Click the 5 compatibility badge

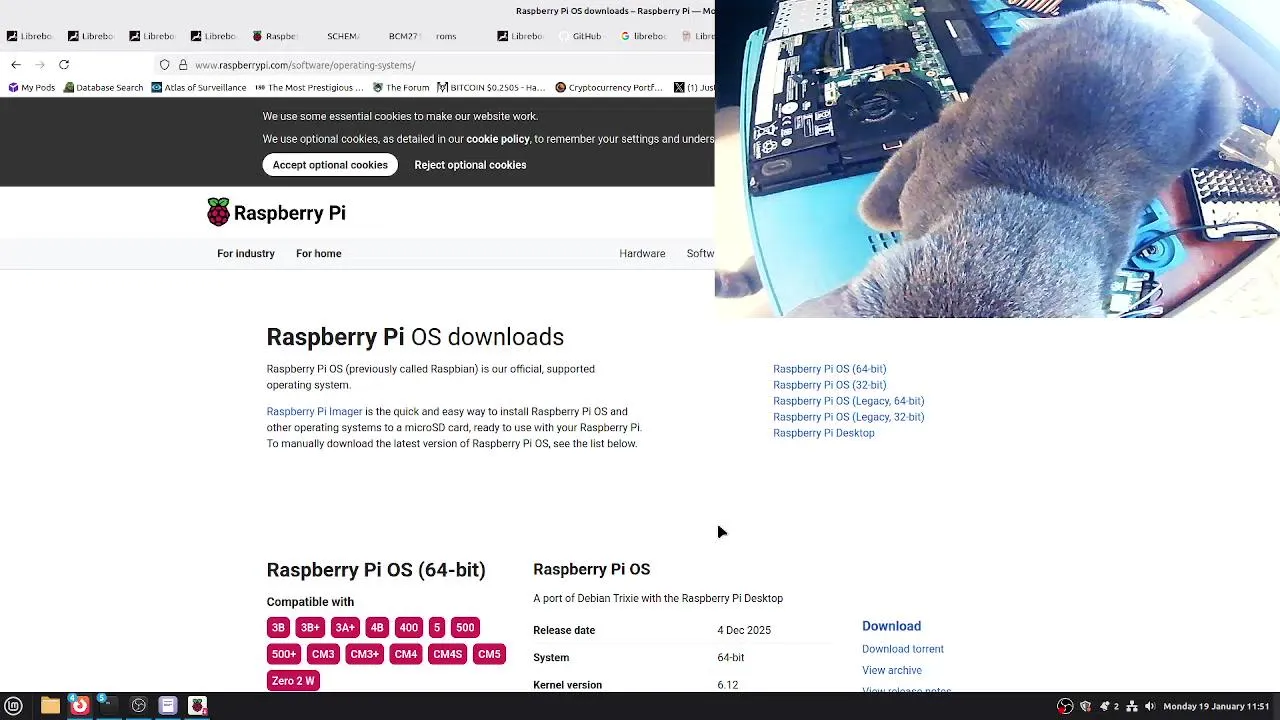436,627
